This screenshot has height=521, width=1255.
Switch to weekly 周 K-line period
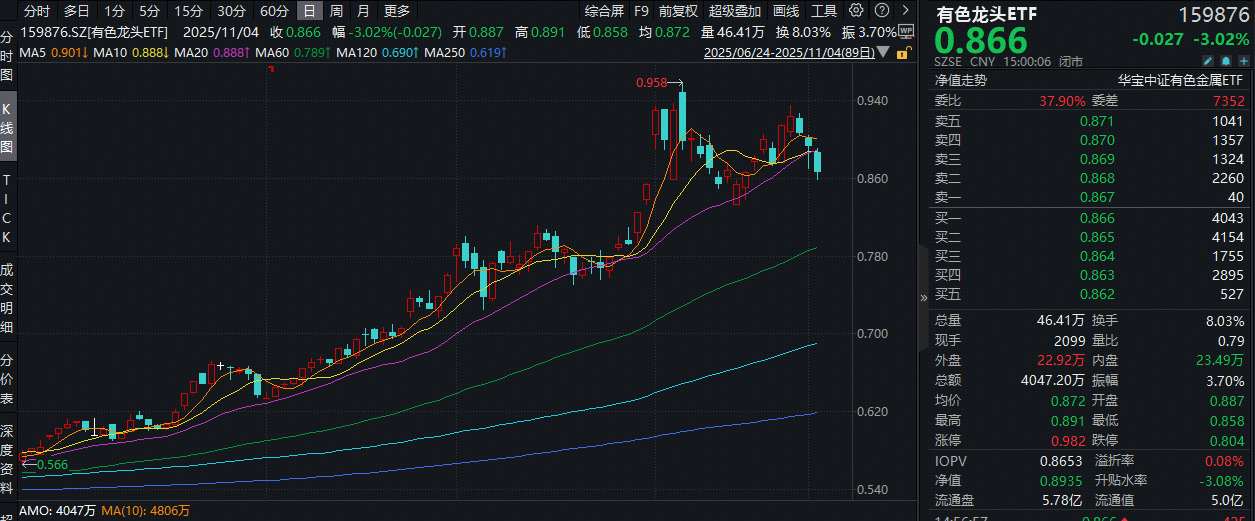(336, 11)
